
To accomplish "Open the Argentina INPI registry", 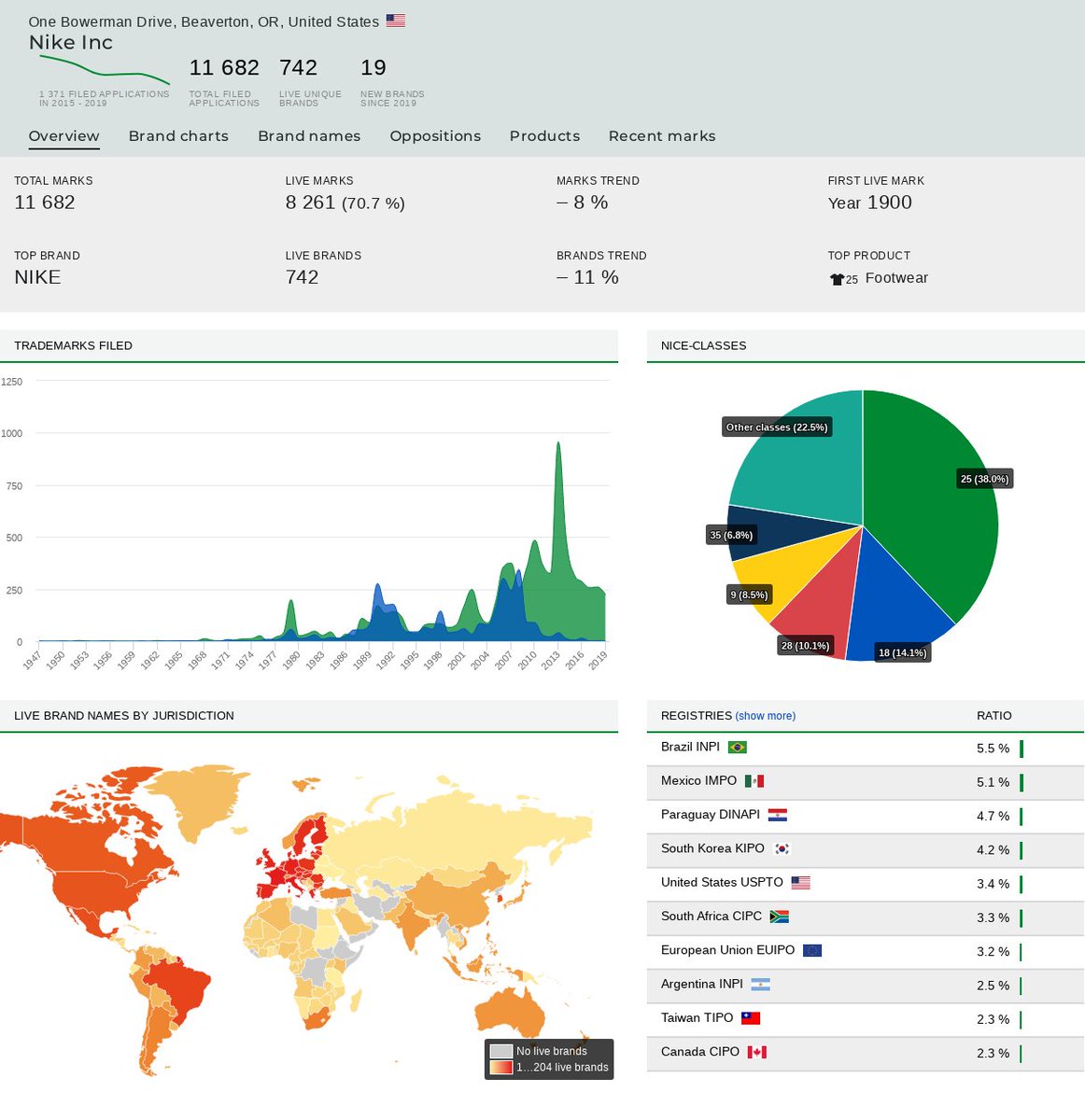I will [x=702, y=984].
